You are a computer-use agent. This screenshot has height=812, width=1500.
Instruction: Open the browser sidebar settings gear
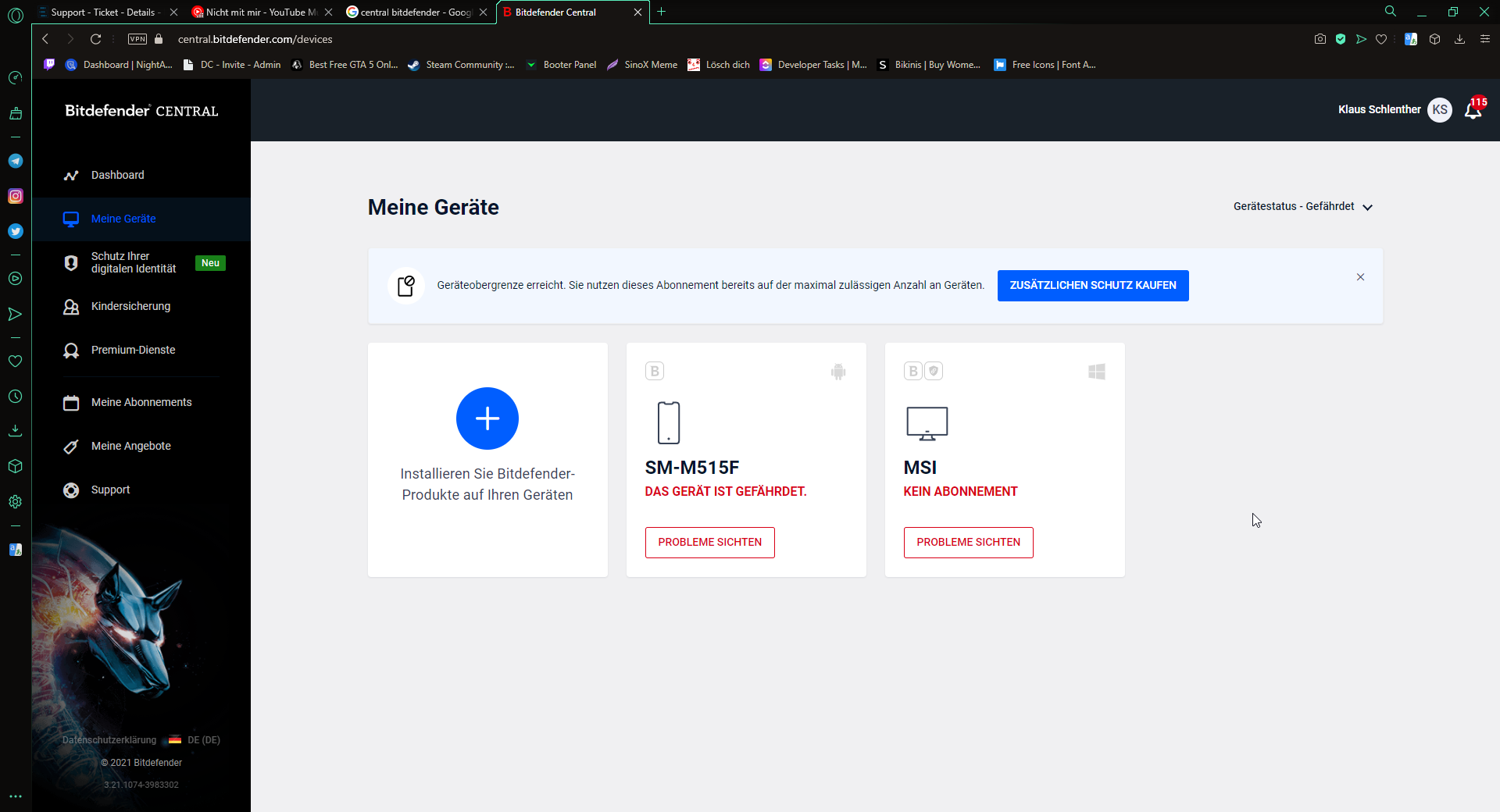16,502
